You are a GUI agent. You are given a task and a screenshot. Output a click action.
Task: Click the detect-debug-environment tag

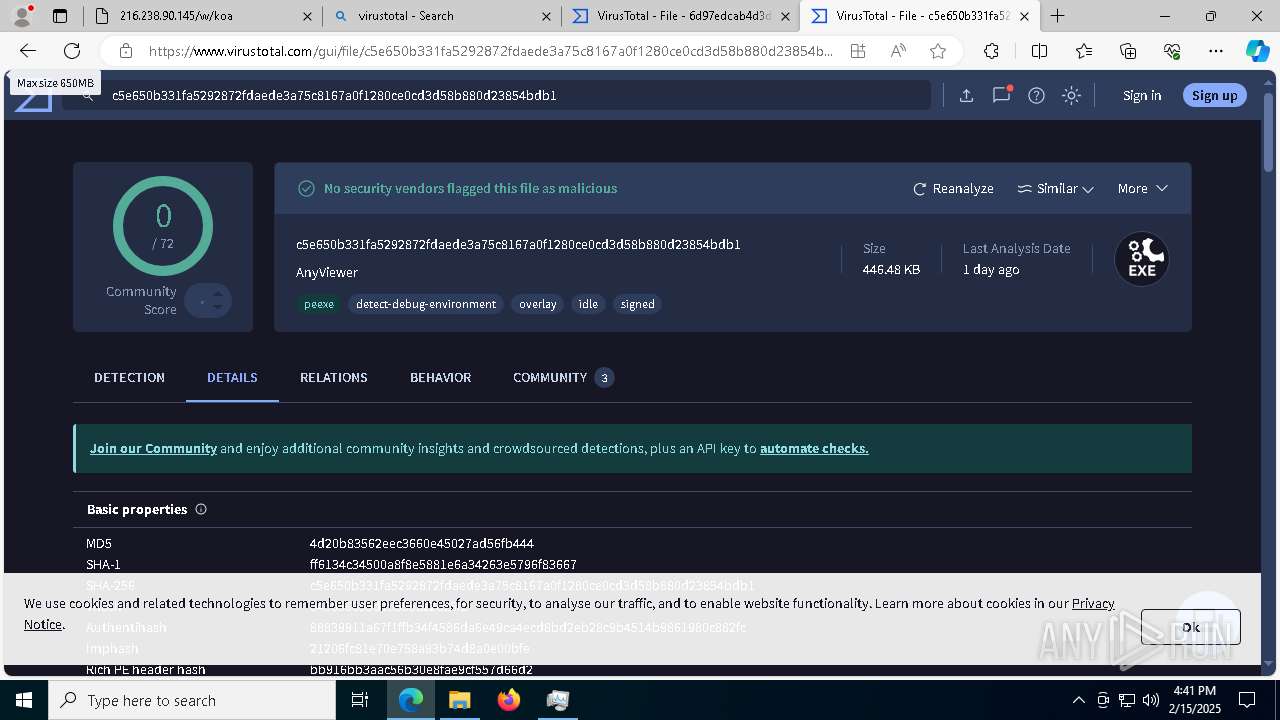pos(426,304)
